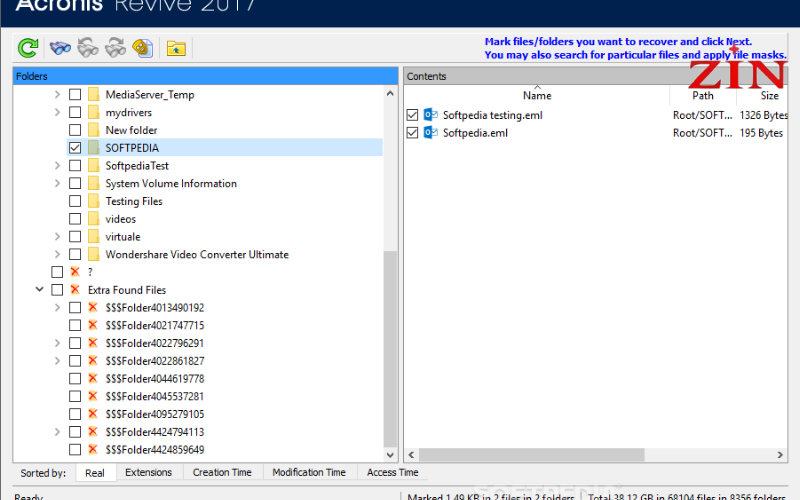Click the red X icon of $$$Folder4424859649

(92, 449)
